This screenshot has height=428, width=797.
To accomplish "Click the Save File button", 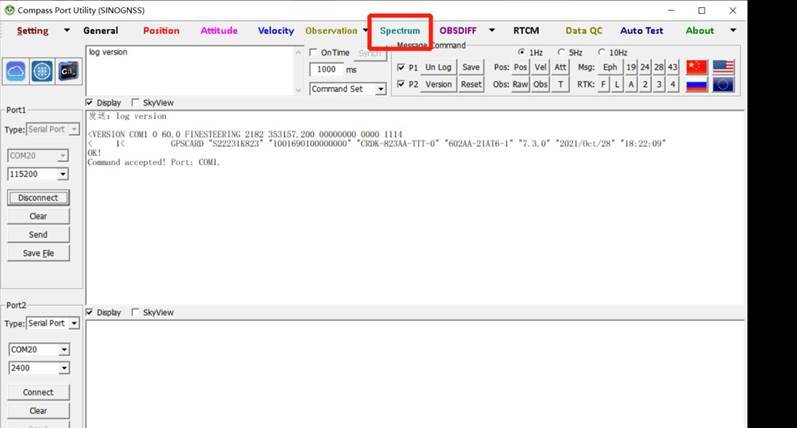I will click(38, 253).
